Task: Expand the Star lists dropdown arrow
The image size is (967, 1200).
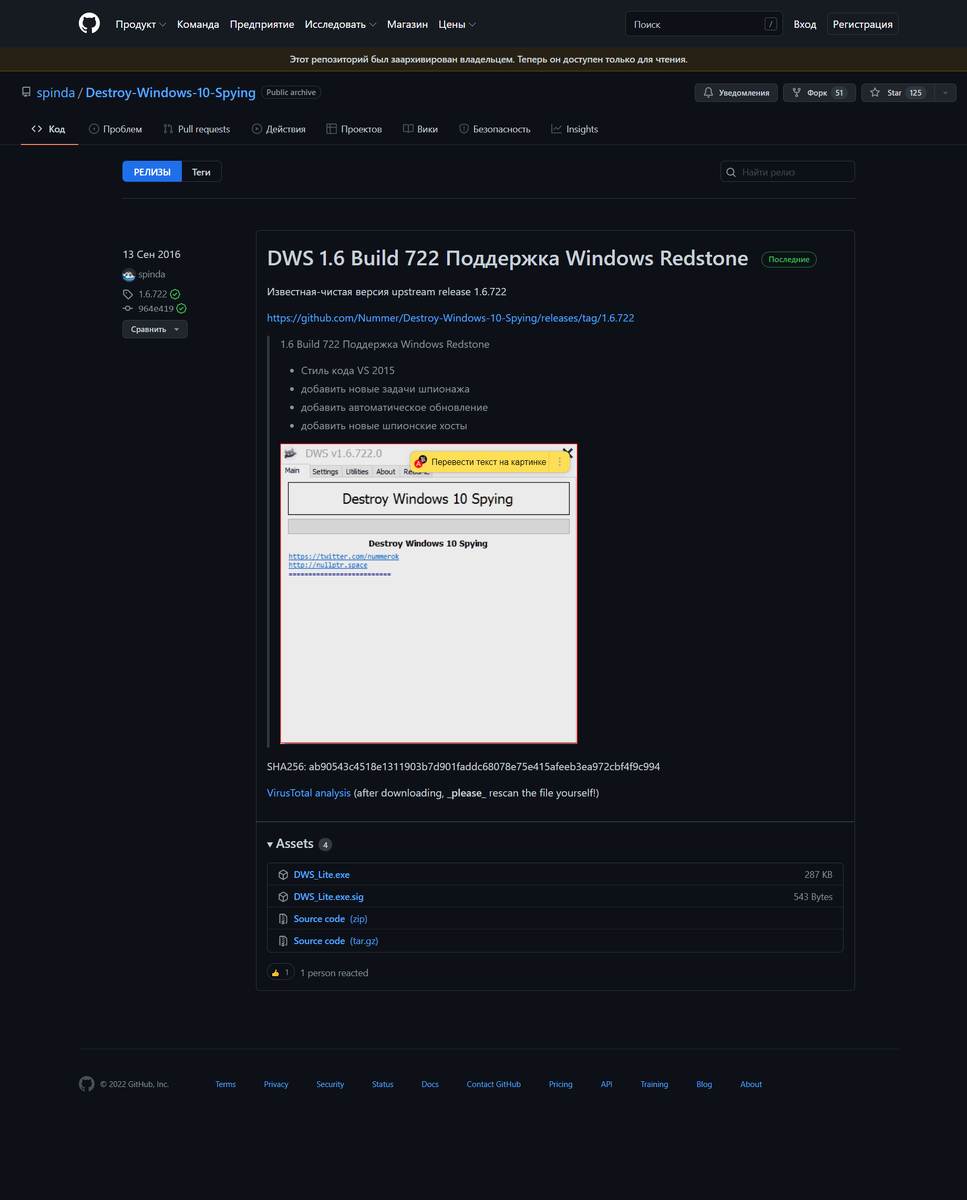Action: click(x=944, y=93)
